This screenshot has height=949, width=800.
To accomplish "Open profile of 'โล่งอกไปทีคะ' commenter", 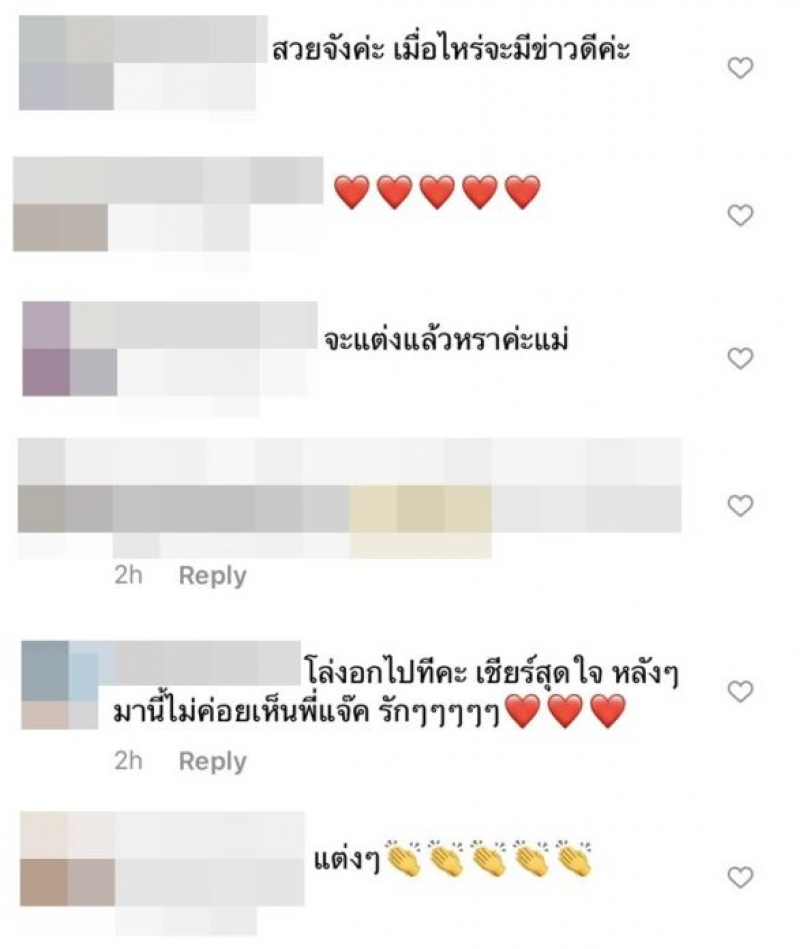I will 160,663.
